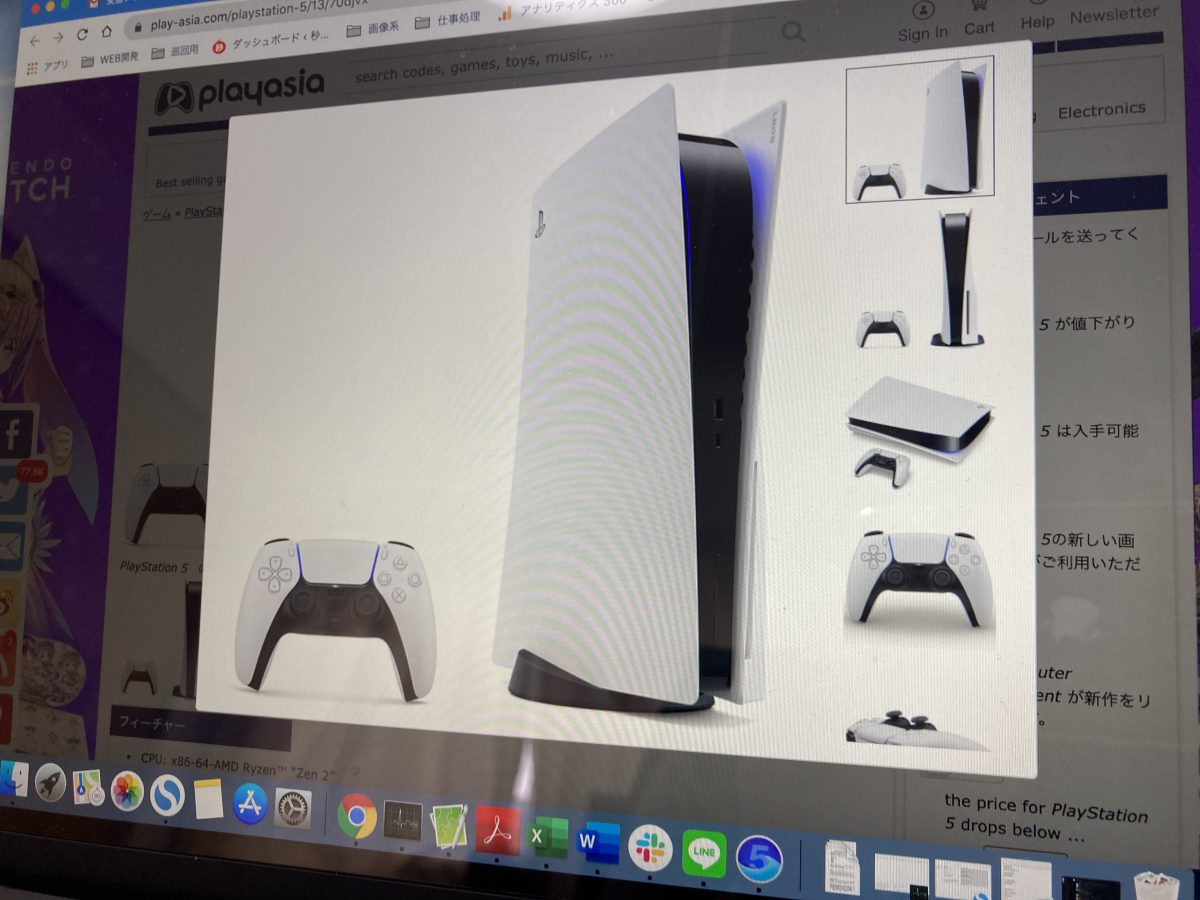Reload the page with the refresh icon
1200x900 pixels.
click(82, 34)
